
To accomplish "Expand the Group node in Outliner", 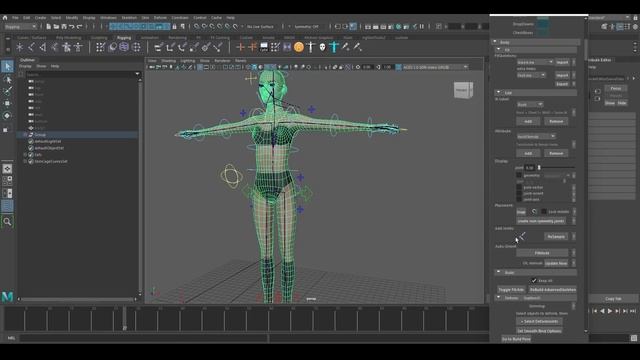I will tap(25, 135).
